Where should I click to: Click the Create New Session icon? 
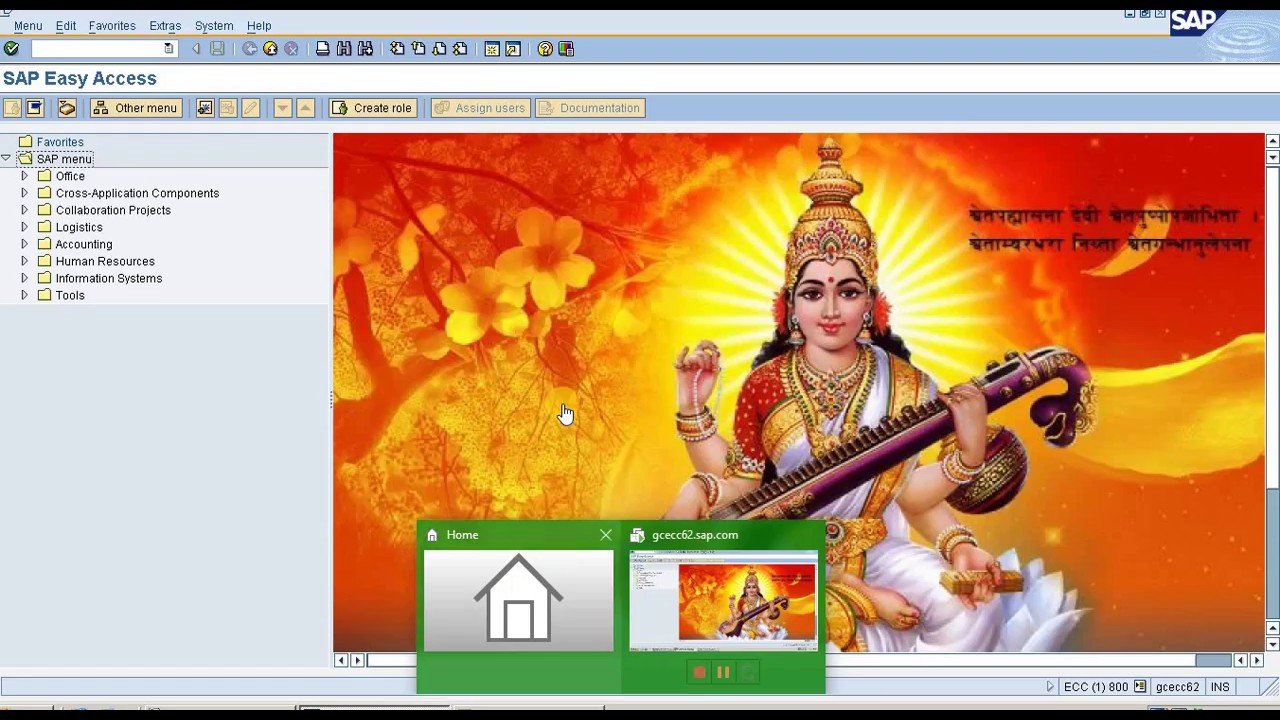pos(492,49)
